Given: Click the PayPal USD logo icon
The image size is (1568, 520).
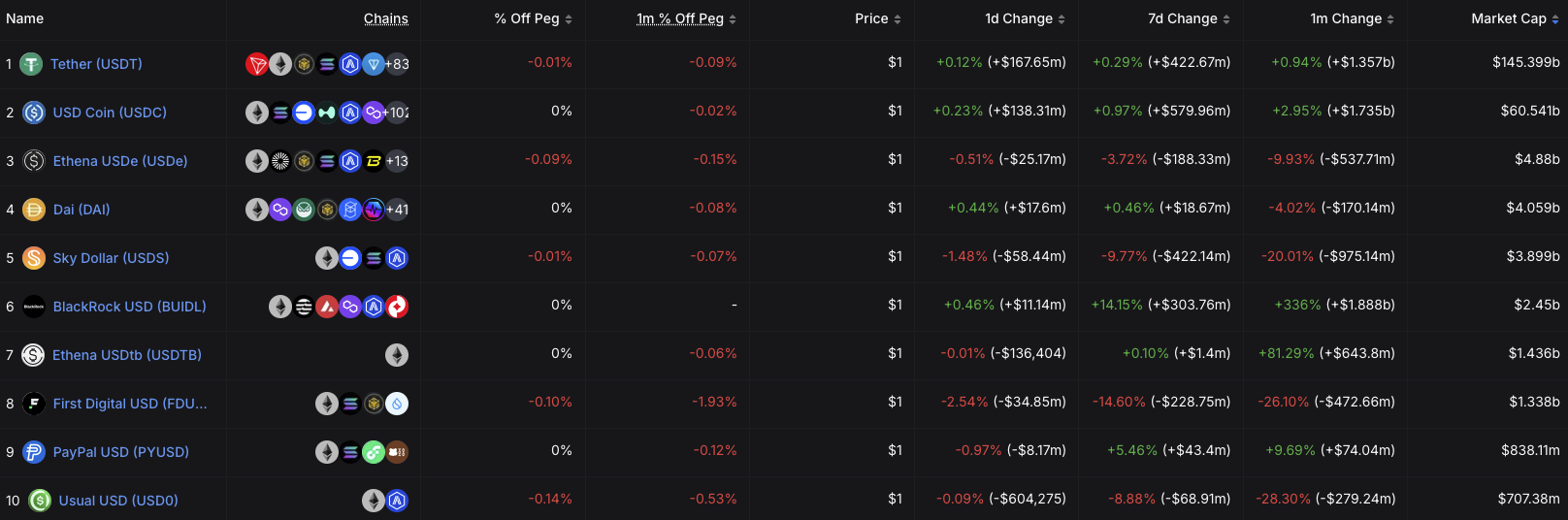Looking at the screenshot, I should 34,452.
